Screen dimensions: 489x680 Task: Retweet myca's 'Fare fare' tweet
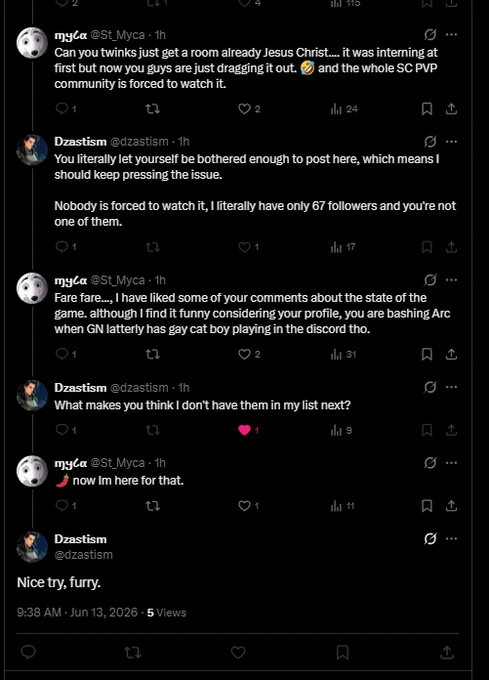(x=152, y=354)
